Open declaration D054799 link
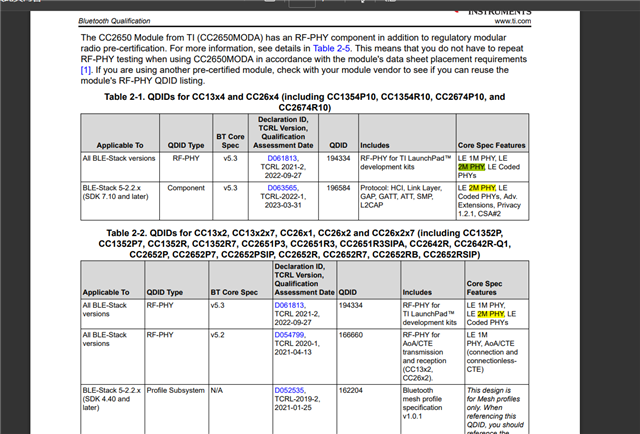Viewport: 640px width, 434px height. click(289, 335)
